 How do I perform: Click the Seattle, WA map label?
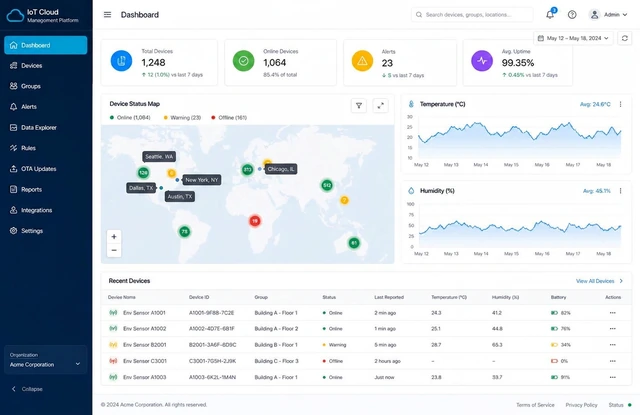[159, 157]
